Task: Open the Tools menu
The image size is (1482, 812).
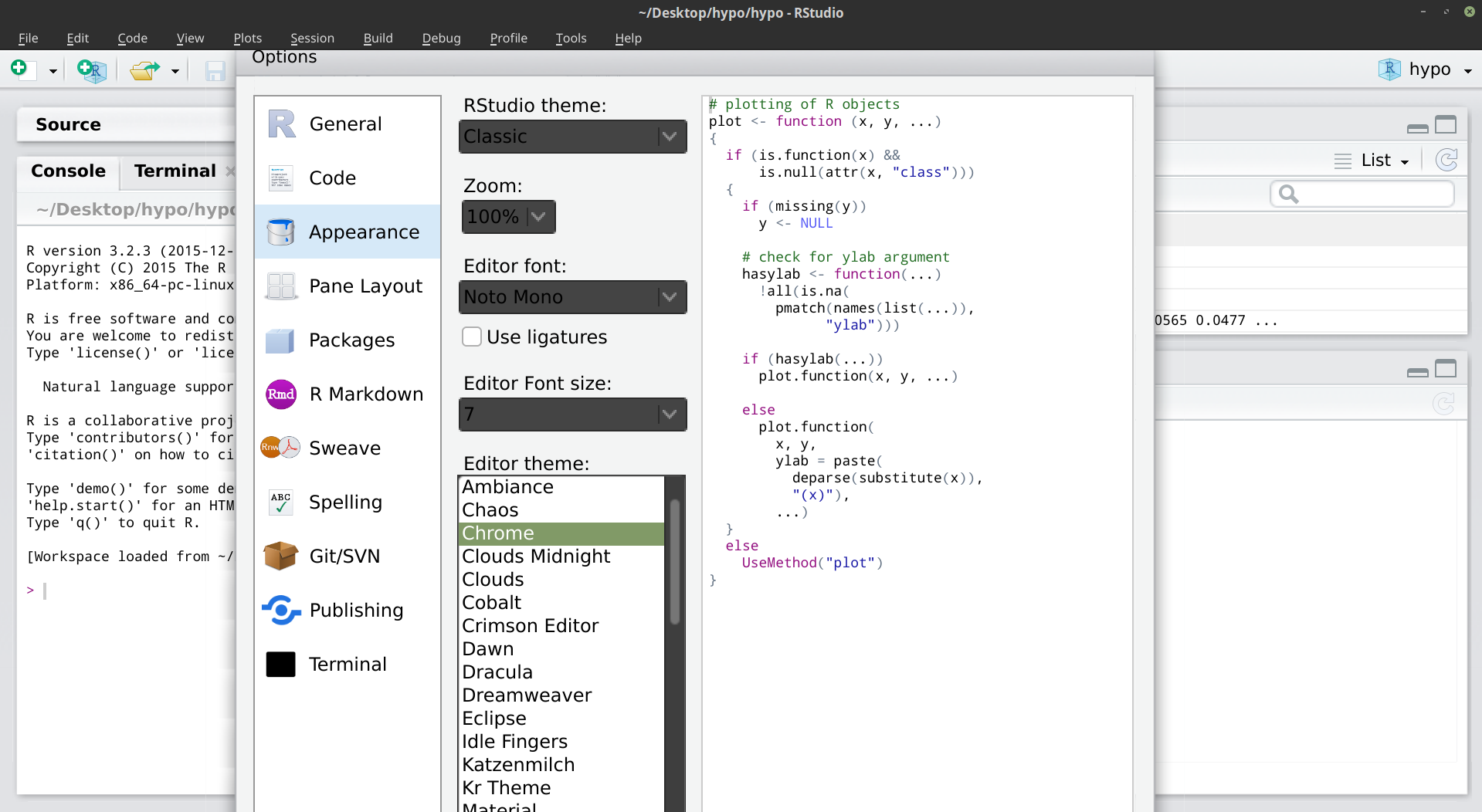Action: pyautogui.click(x=571, y=38)
